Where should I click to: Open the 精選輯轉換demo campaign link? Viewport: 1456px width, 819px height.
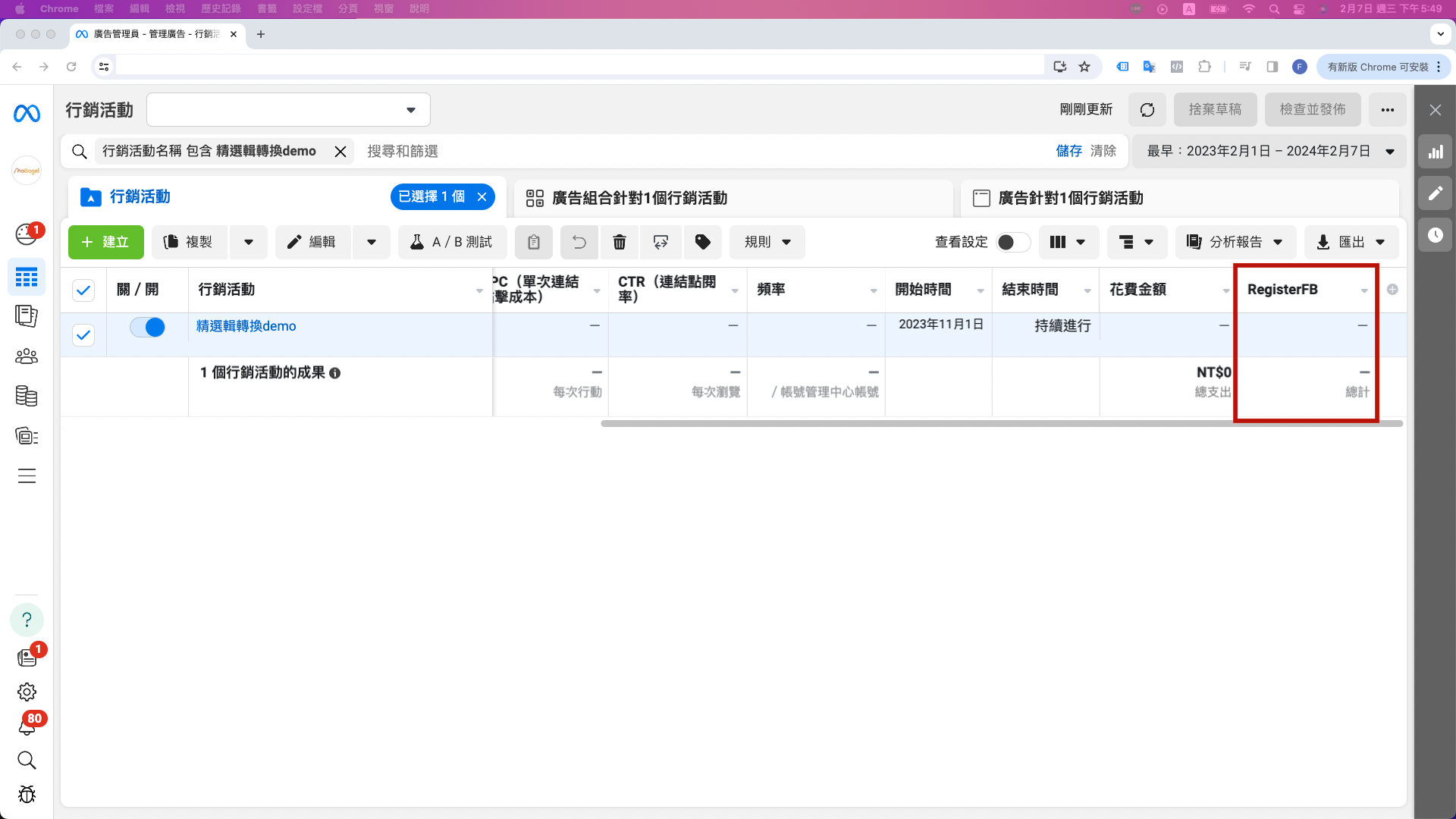(246, 326)
